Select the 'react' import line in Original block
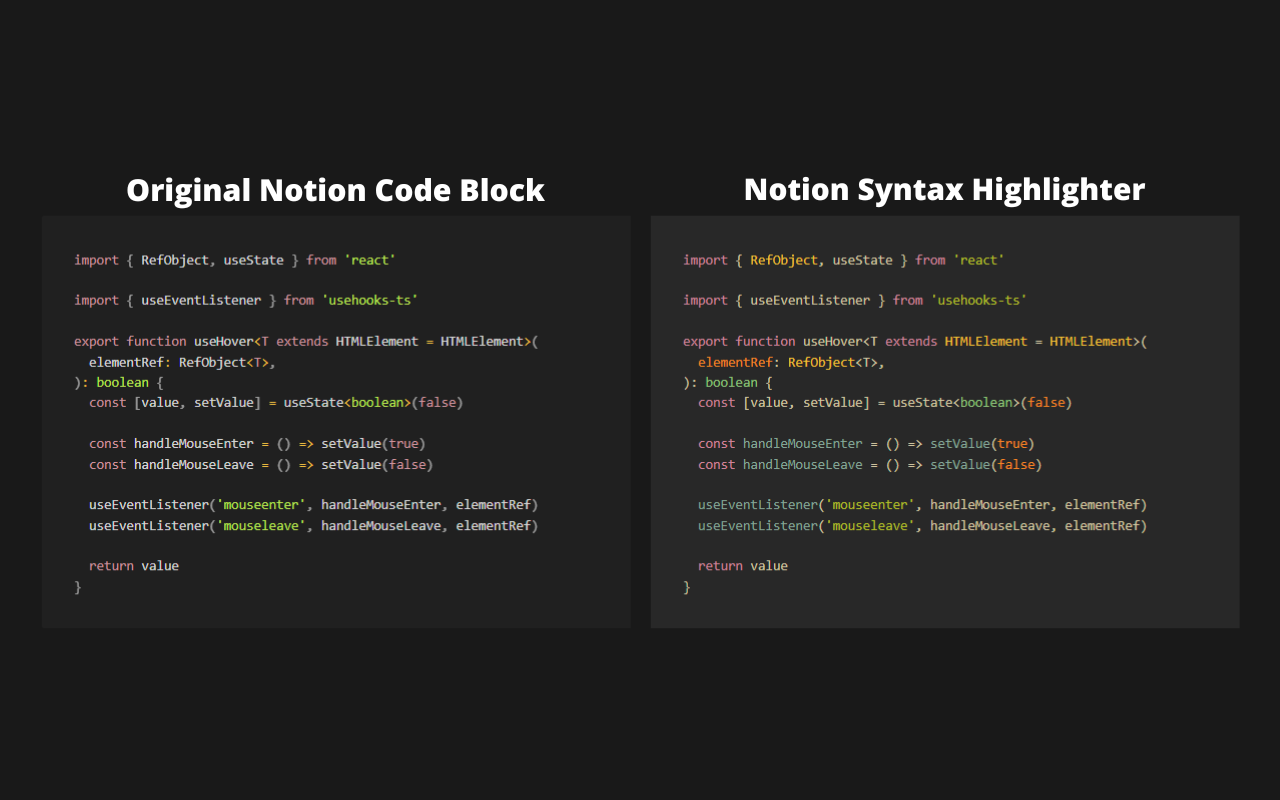The height and width of the screenshot is (800, 1280). tap(235, 260)
